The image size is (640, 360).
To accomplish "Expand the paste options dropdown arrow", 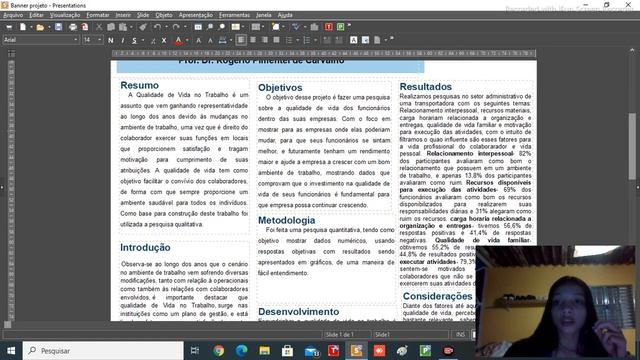I will (131, 27).
